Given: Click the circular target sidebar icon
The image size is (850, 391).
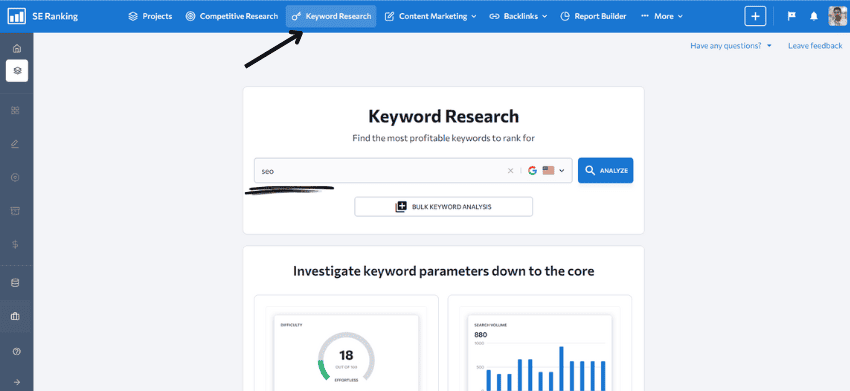Looking at the screenshot, I should tap(15, 177).
